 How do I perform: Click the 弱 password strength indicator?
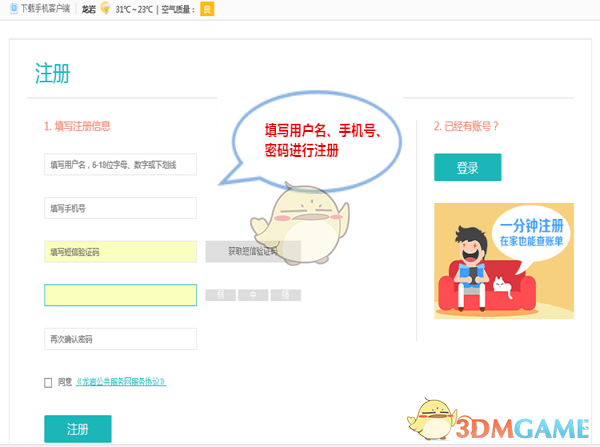[221, 295]
